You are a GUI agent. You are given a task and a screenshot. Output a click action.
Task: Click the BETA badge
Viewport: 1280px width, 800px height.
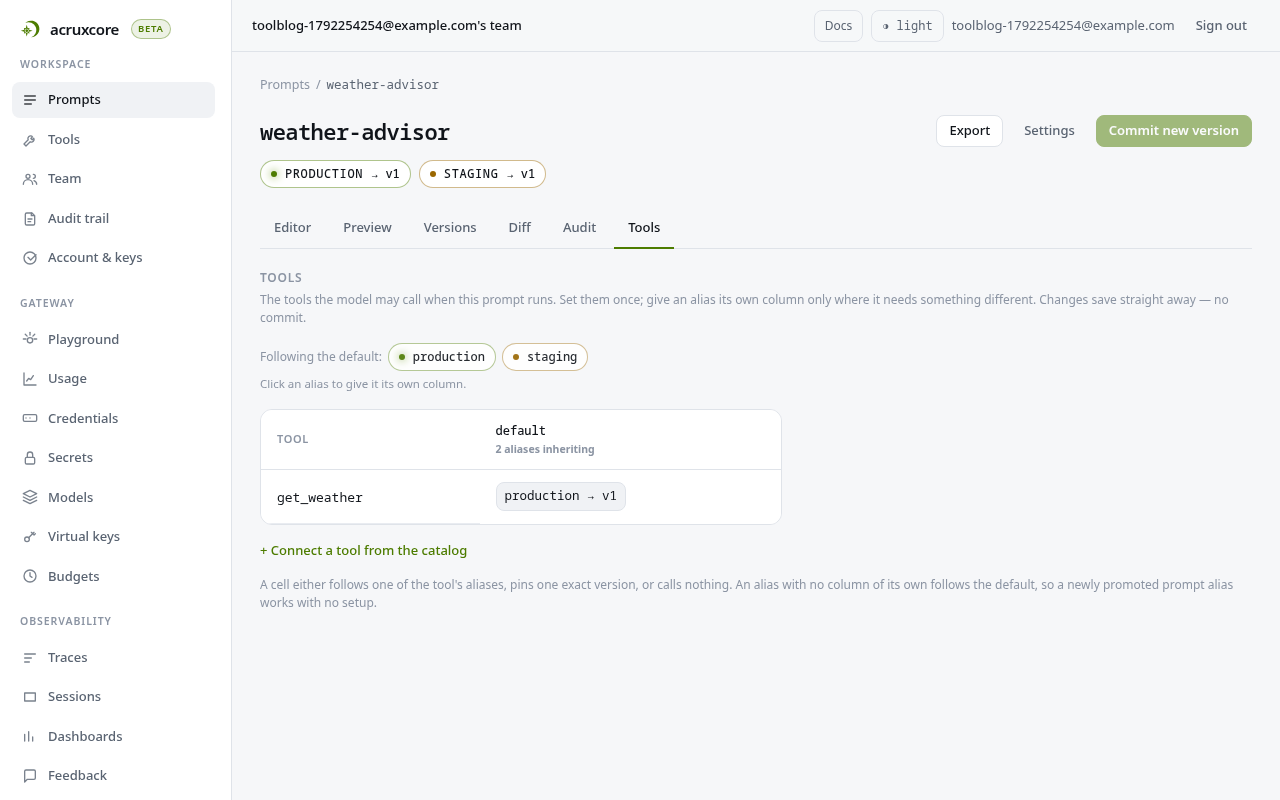click(x=151, y=29)
